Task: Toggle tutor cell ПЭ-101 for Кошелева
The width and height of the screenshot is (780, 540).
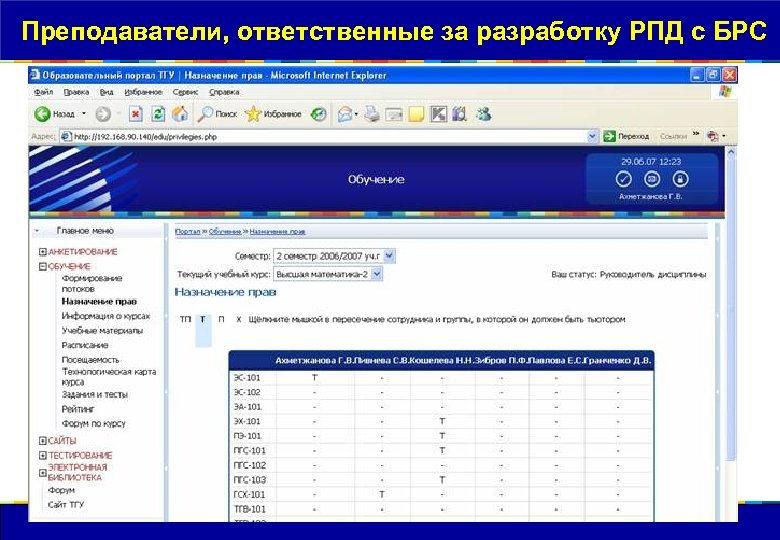Action: (x=442, y=436)
